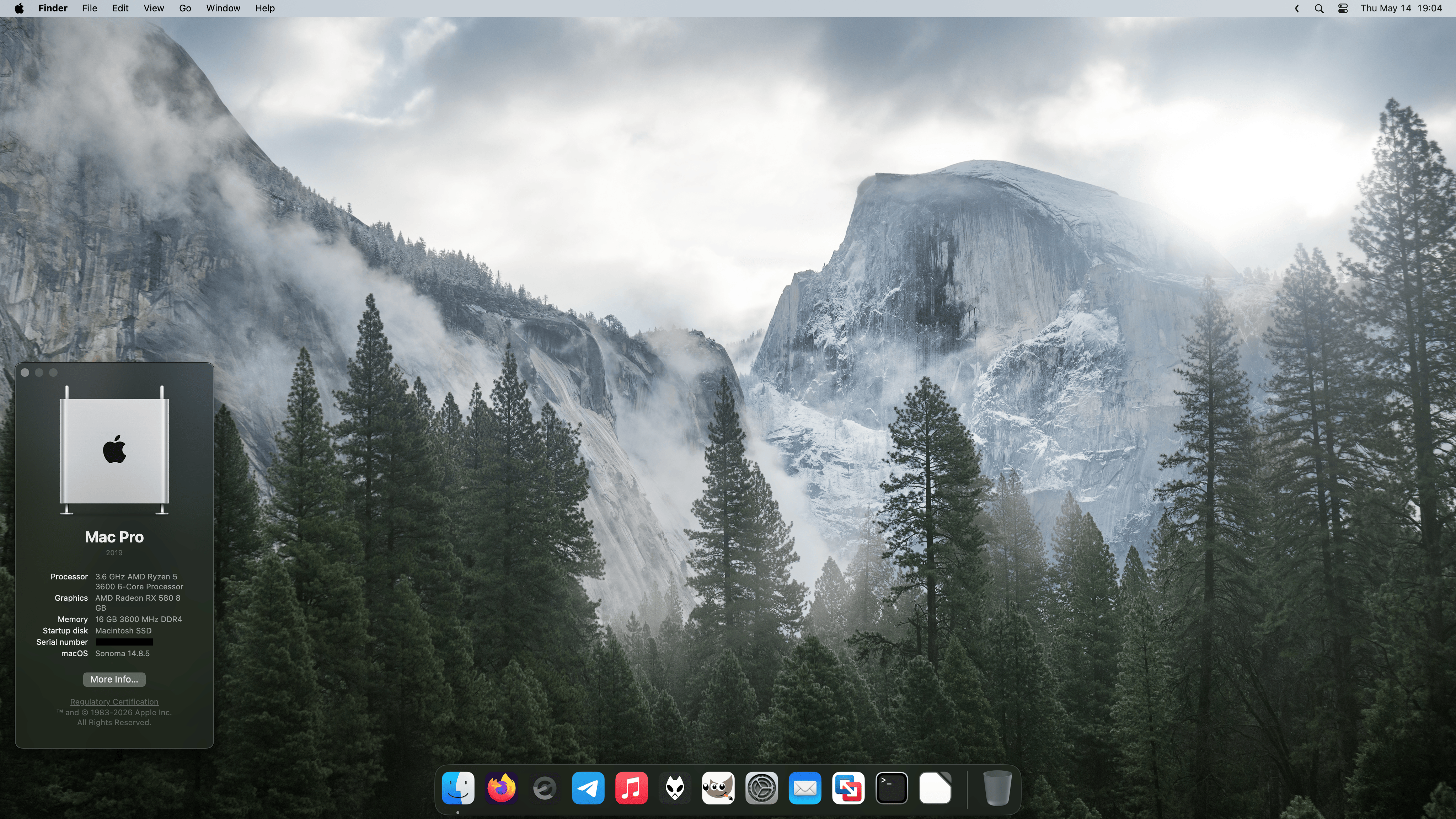Open the View menu

pyautogui.click(x=153, y=8)
